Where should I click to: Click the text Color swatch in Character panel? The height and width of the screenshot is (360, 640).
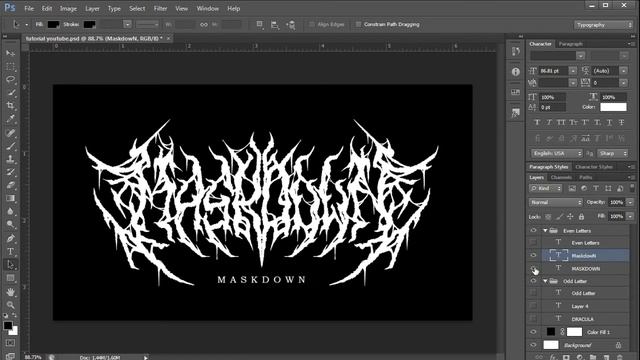click(x=613, y=107)
